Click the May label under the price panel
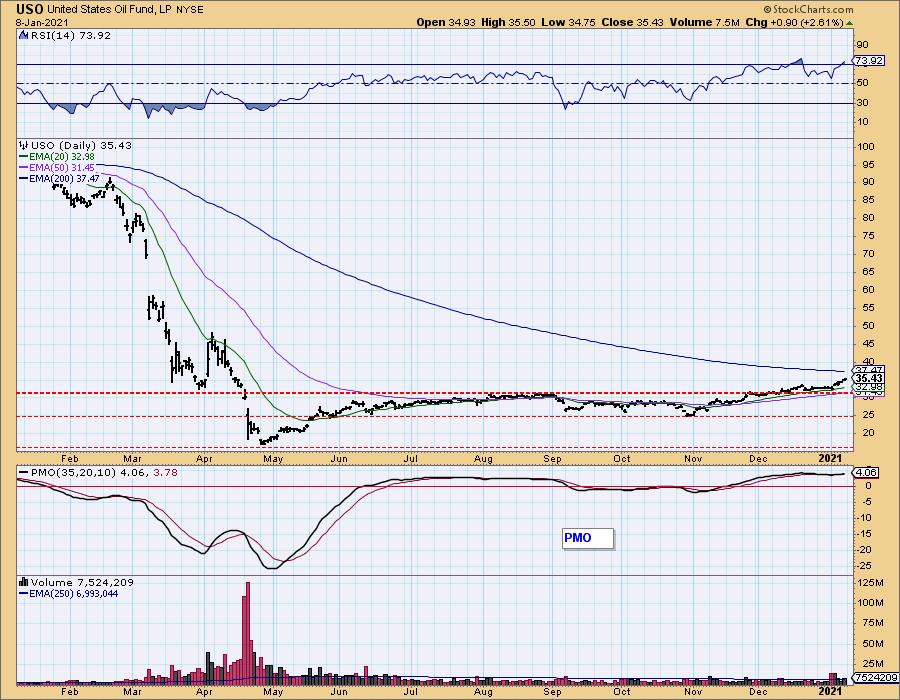This screenshot has height=700, width=900. [273, 458]
